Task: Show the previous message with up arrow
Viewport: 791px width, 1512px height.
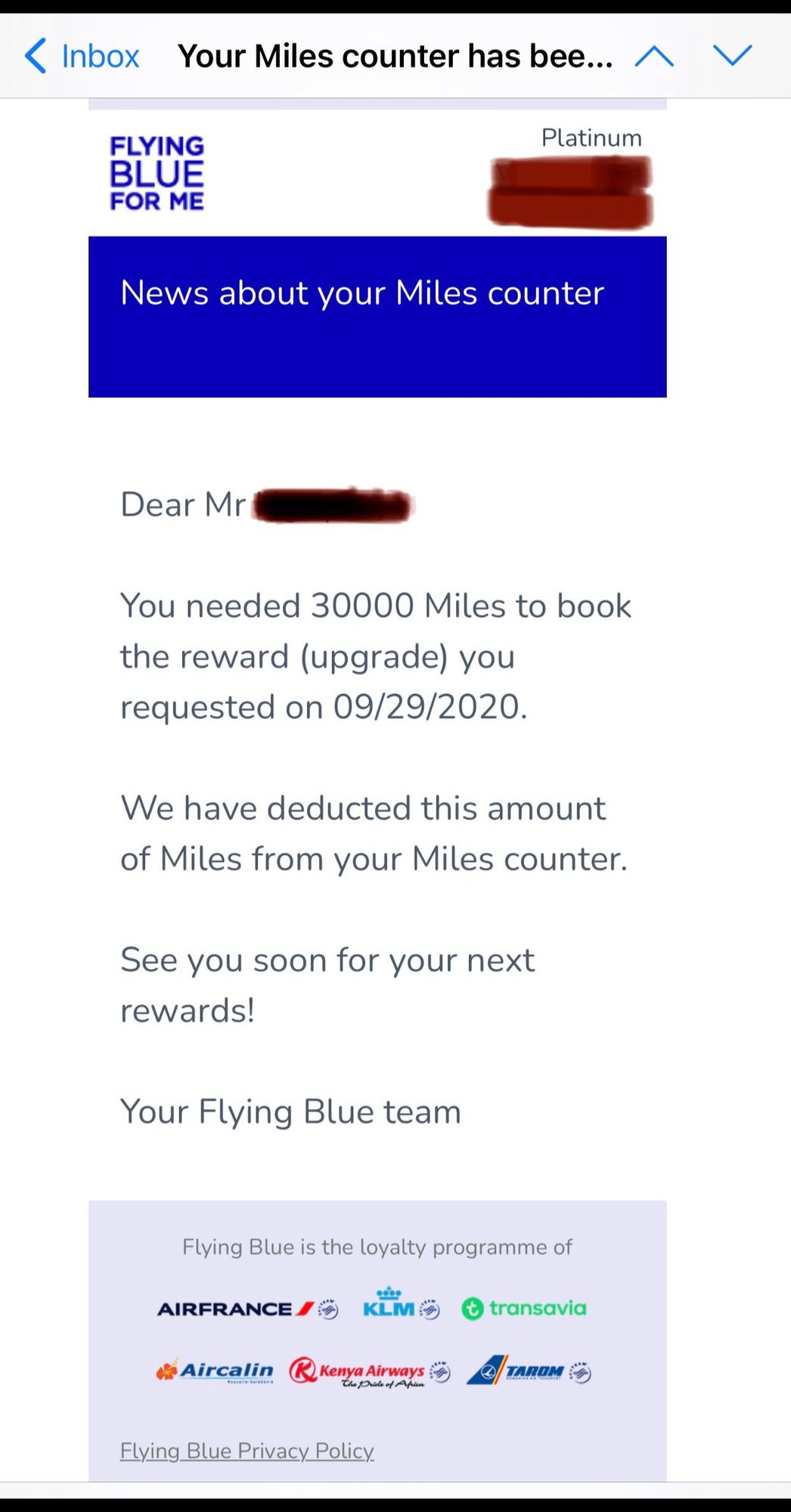Action: pyautogui.click(x=654, y=56)
